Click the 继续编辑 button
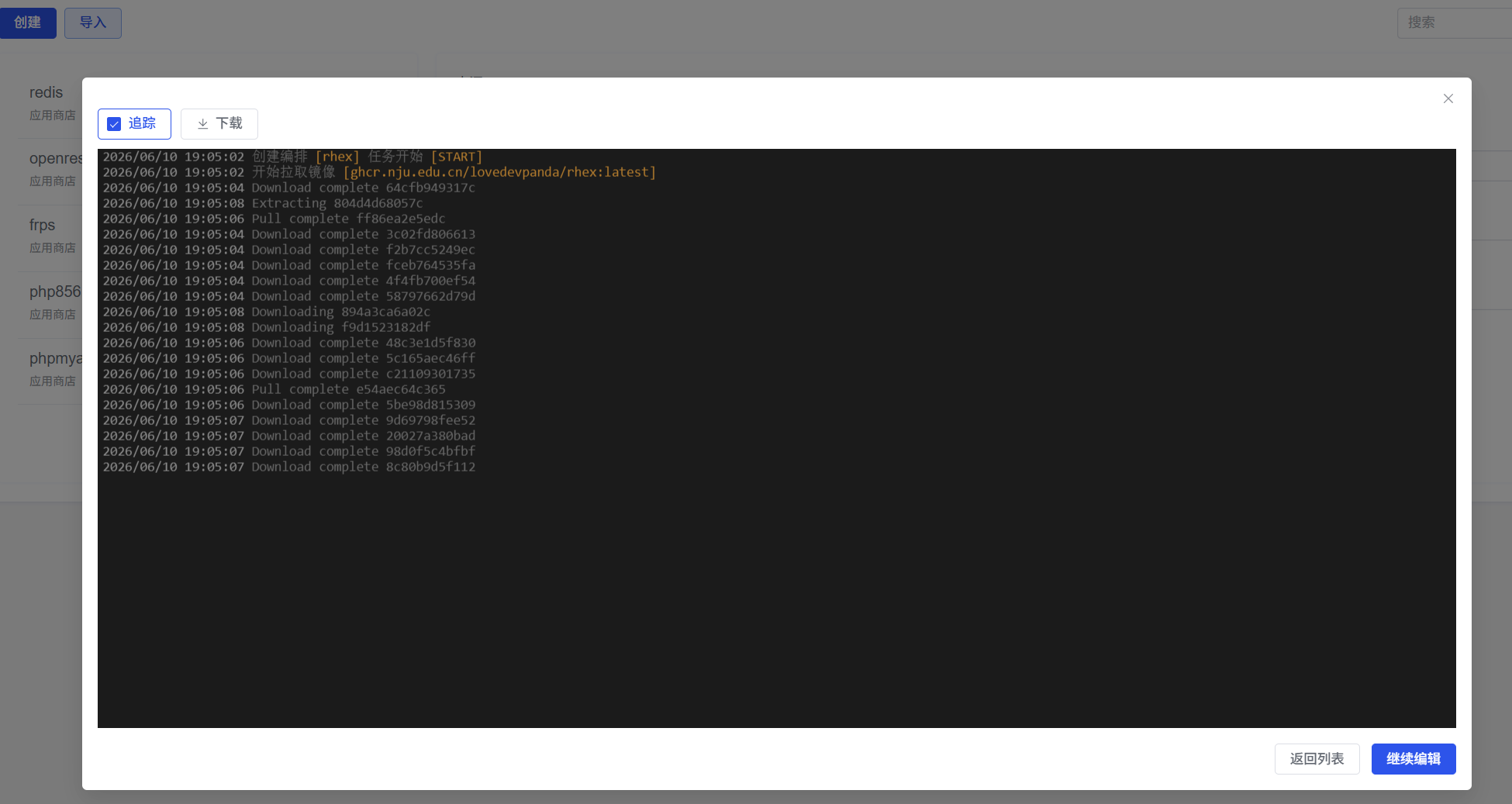Viewport: 1512px width, 804px height. point(1414,759)
